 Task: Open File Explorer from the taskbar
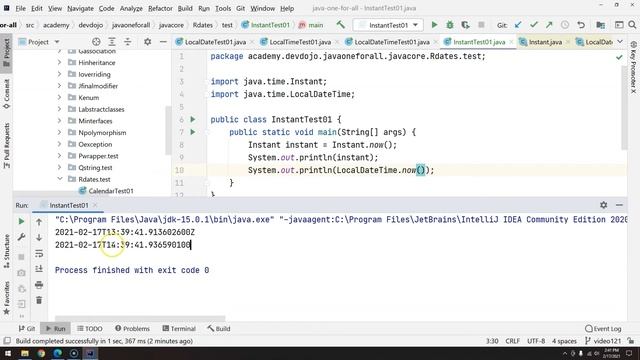(25, 353)
